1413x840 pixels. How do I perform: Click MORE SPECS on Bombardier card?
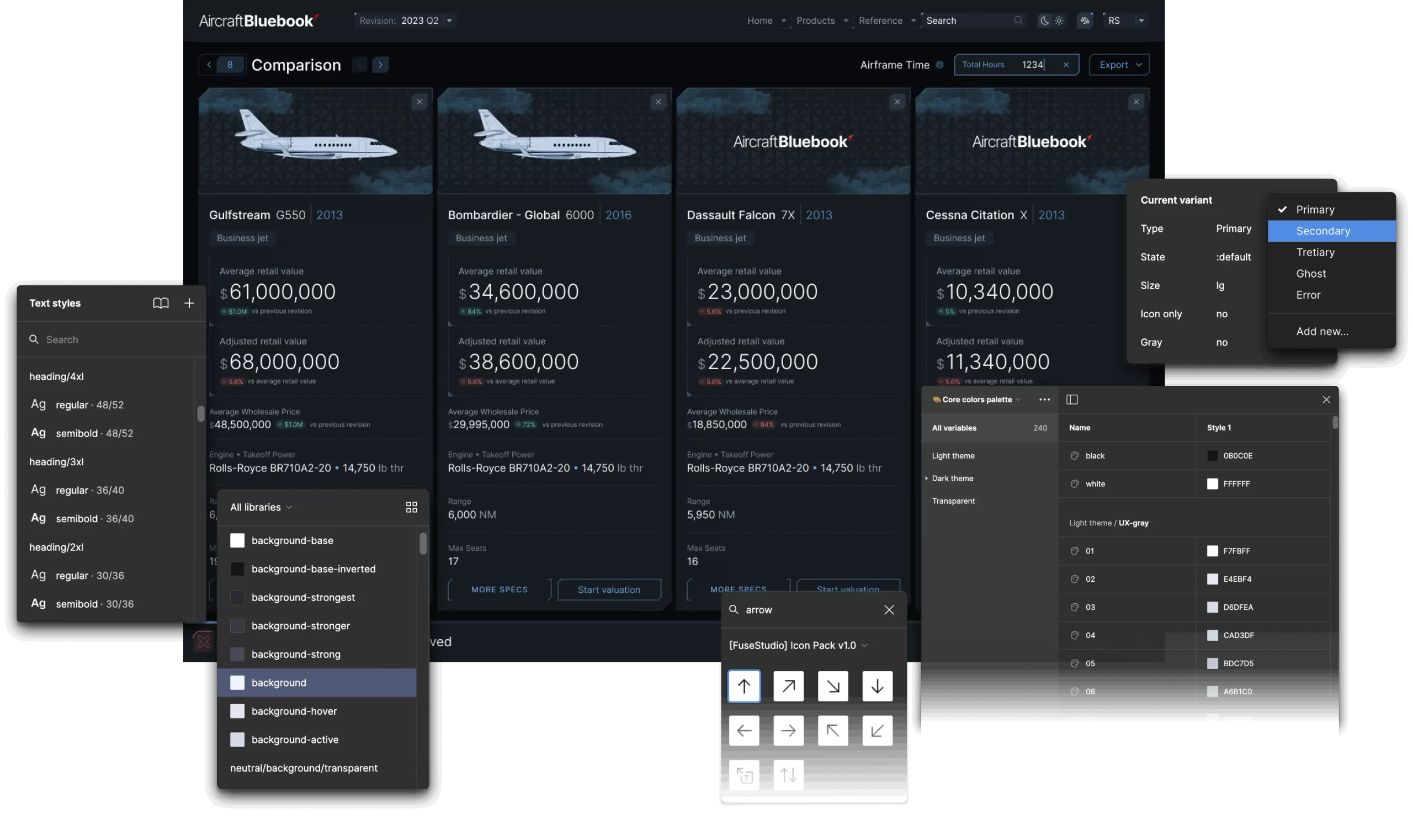(499, 590)
